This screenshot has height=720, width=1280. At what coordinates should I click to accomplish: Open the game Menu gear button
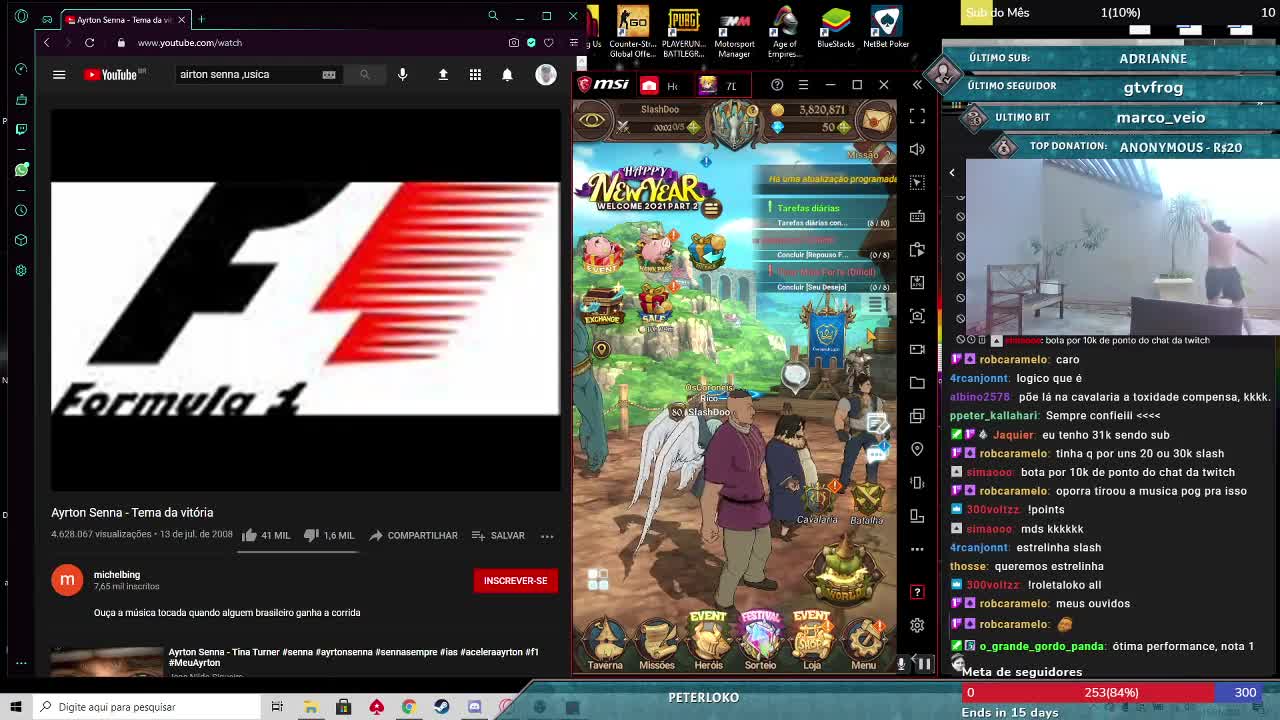(864, 641)
